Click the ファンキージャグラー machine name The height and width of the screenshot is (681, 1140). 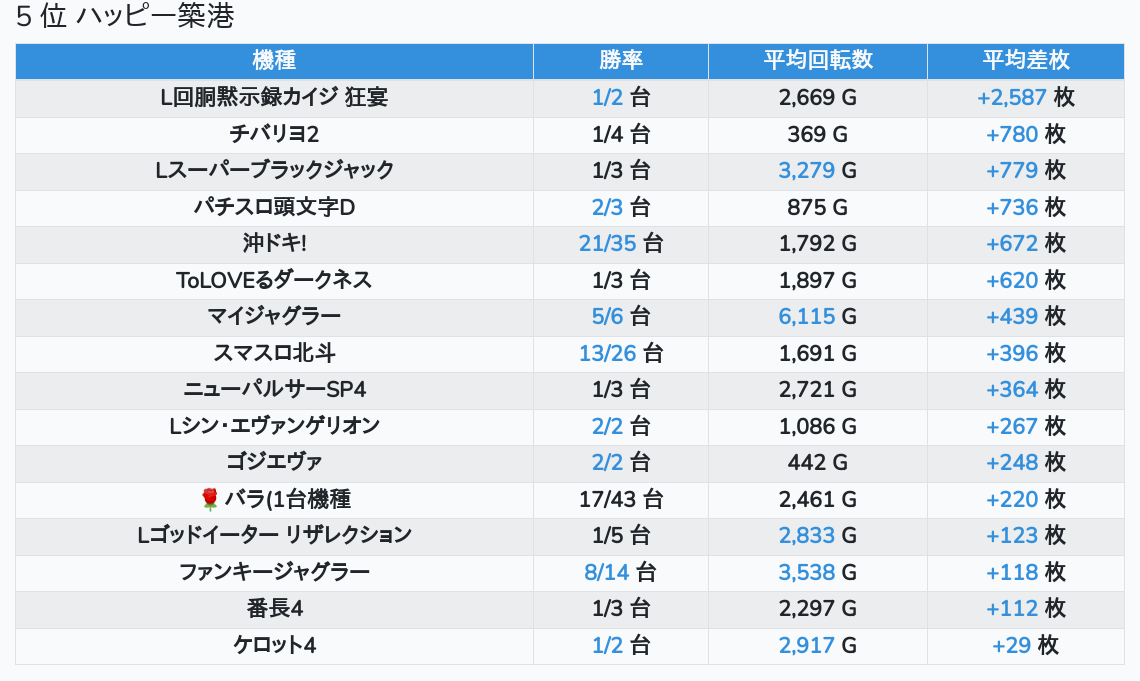pyautogui.click(x=274, y=572)
